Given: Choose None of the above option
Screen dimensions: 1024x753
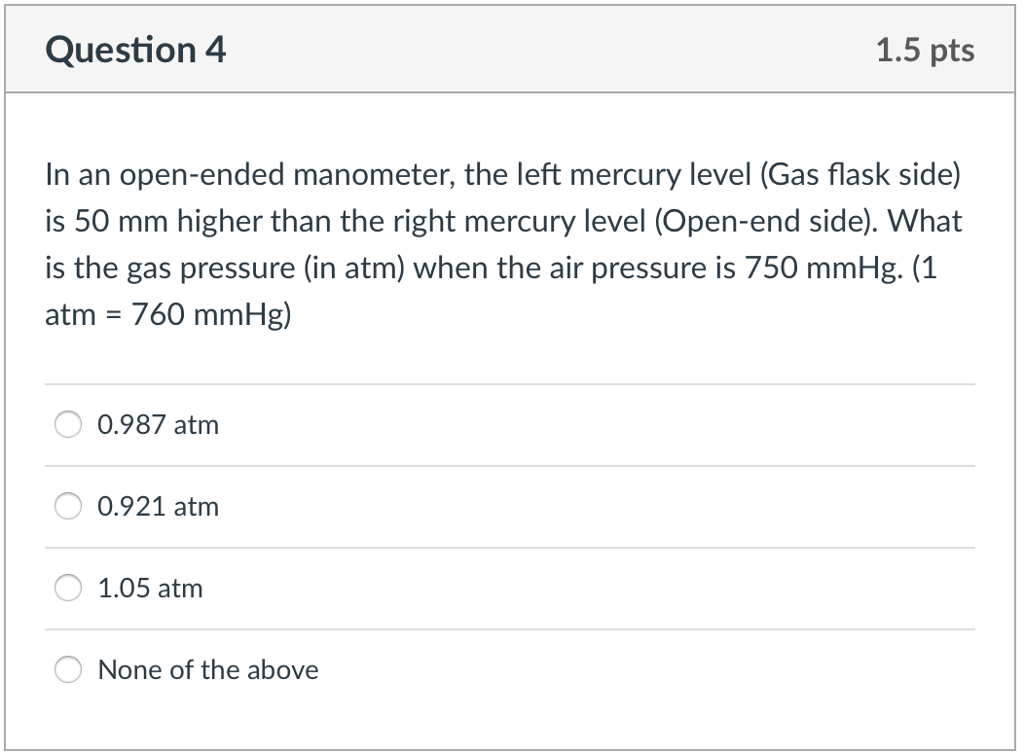Looking at the screenshot, I should click(67, 670).
